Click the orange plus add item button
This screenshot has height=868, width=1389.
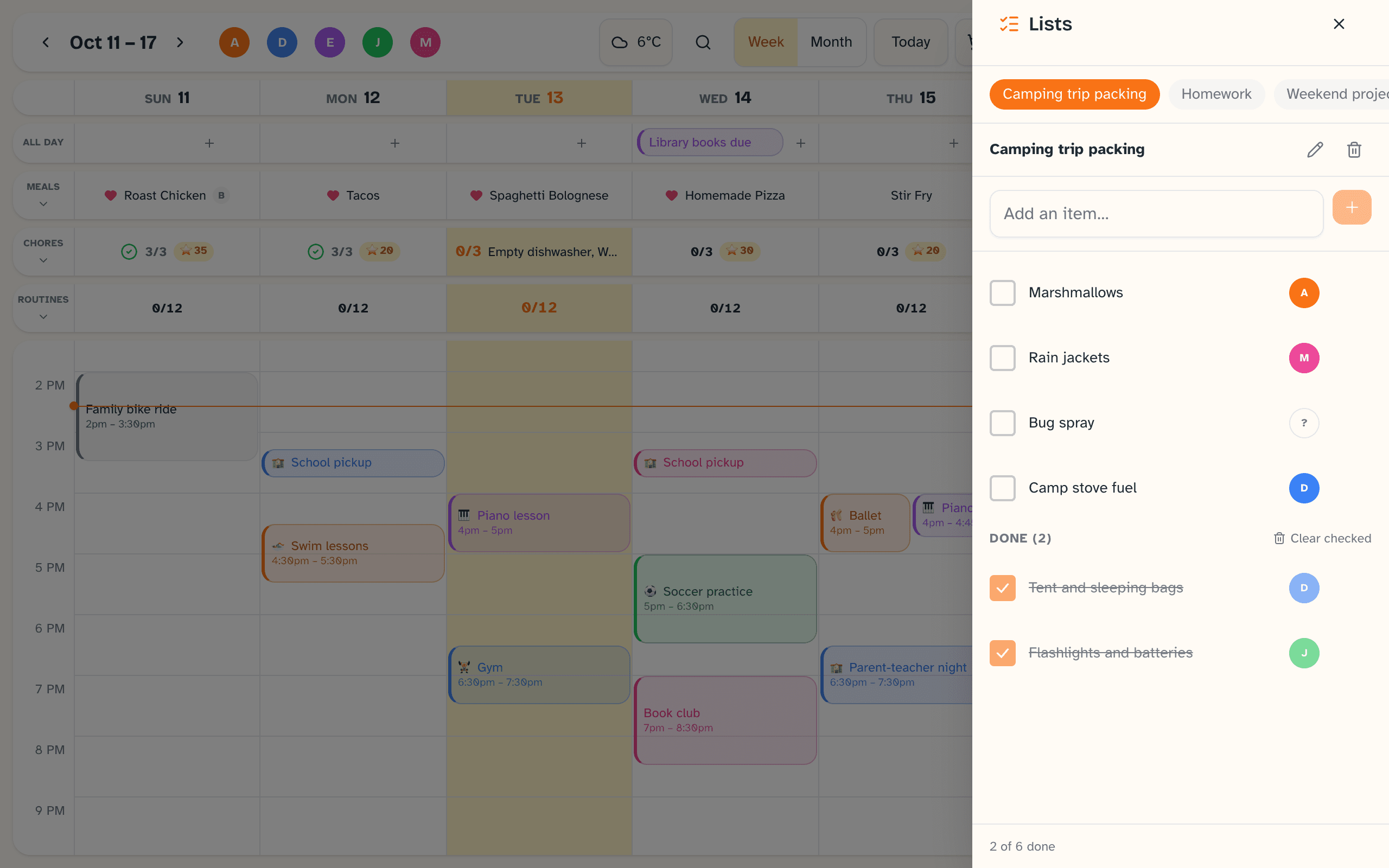(x=1352, y=207)
